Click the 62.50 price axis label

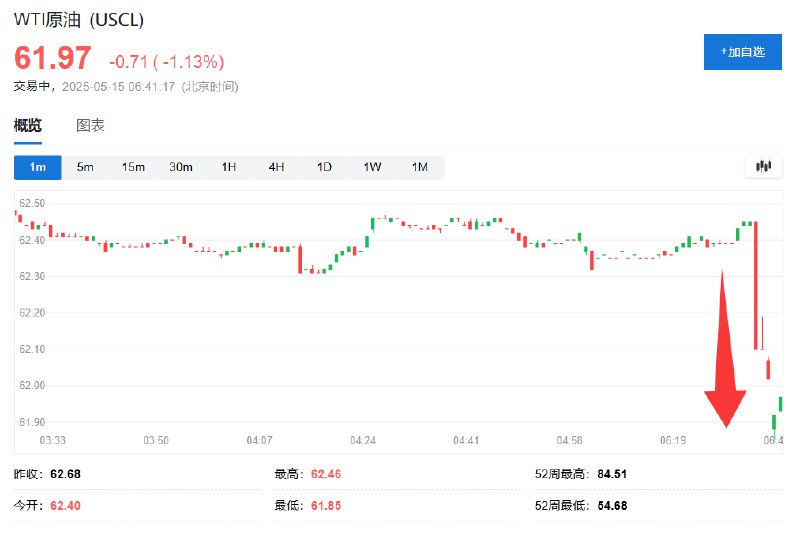pyautogui.click(x=32, y=203)
